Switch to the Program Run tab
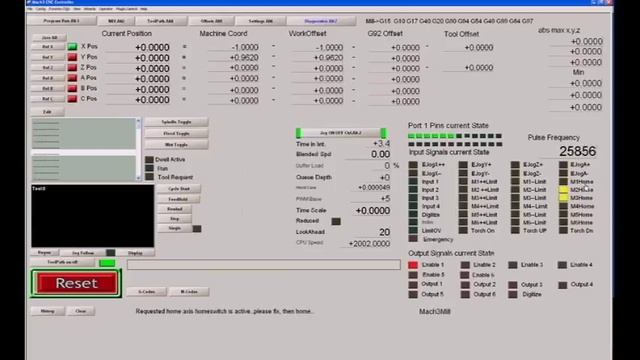640x360 pixels. (x=62, y=20)
